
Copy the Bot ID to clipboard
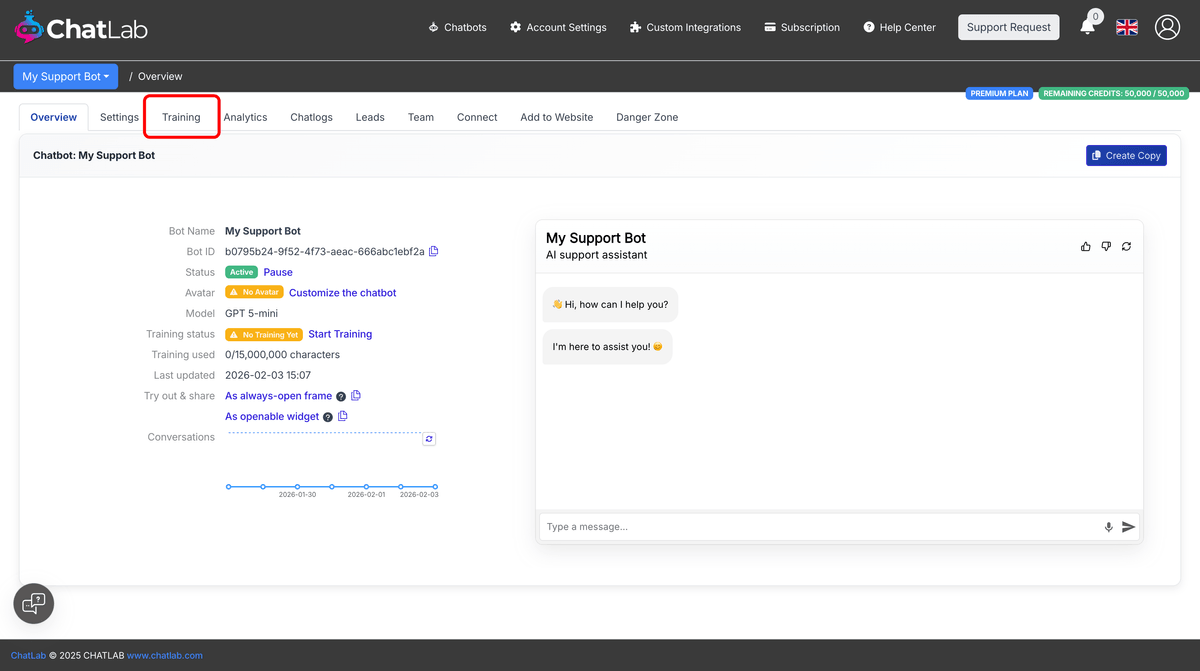click(433, 251)
